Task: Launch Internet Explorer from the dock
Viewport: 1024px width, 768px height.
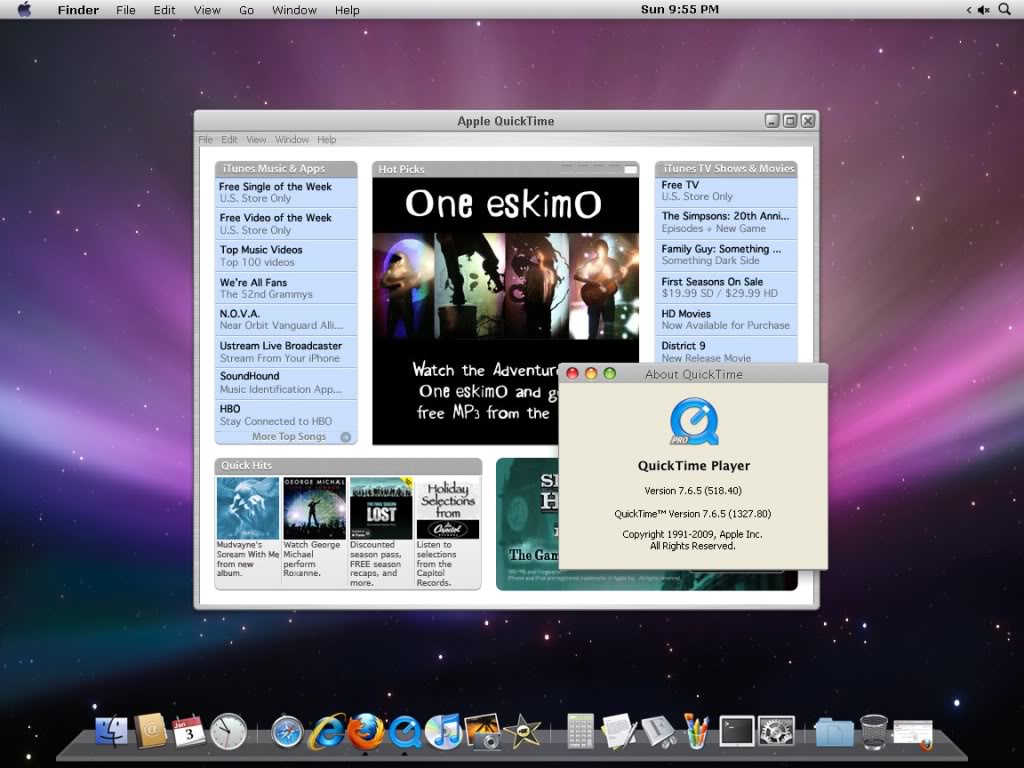Action: click(x=327, y=731)
